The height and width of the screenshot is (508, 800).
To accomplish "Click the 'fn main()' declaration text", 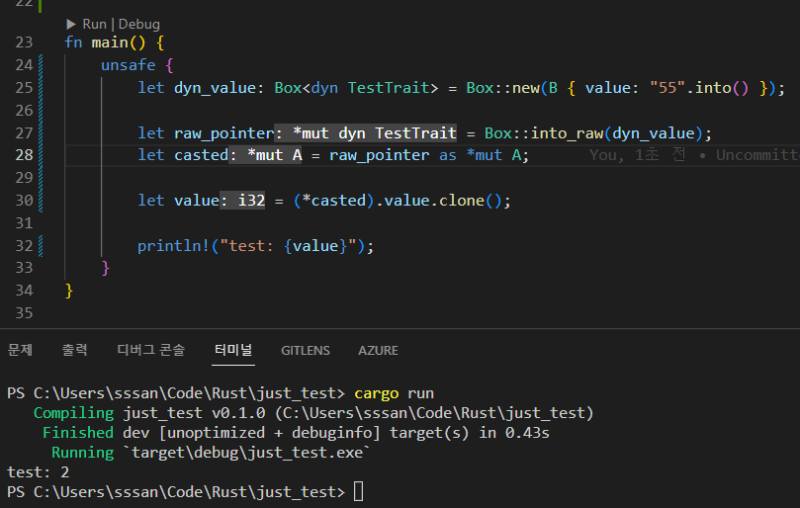I will pyautogui.click(x=105, y=42).
